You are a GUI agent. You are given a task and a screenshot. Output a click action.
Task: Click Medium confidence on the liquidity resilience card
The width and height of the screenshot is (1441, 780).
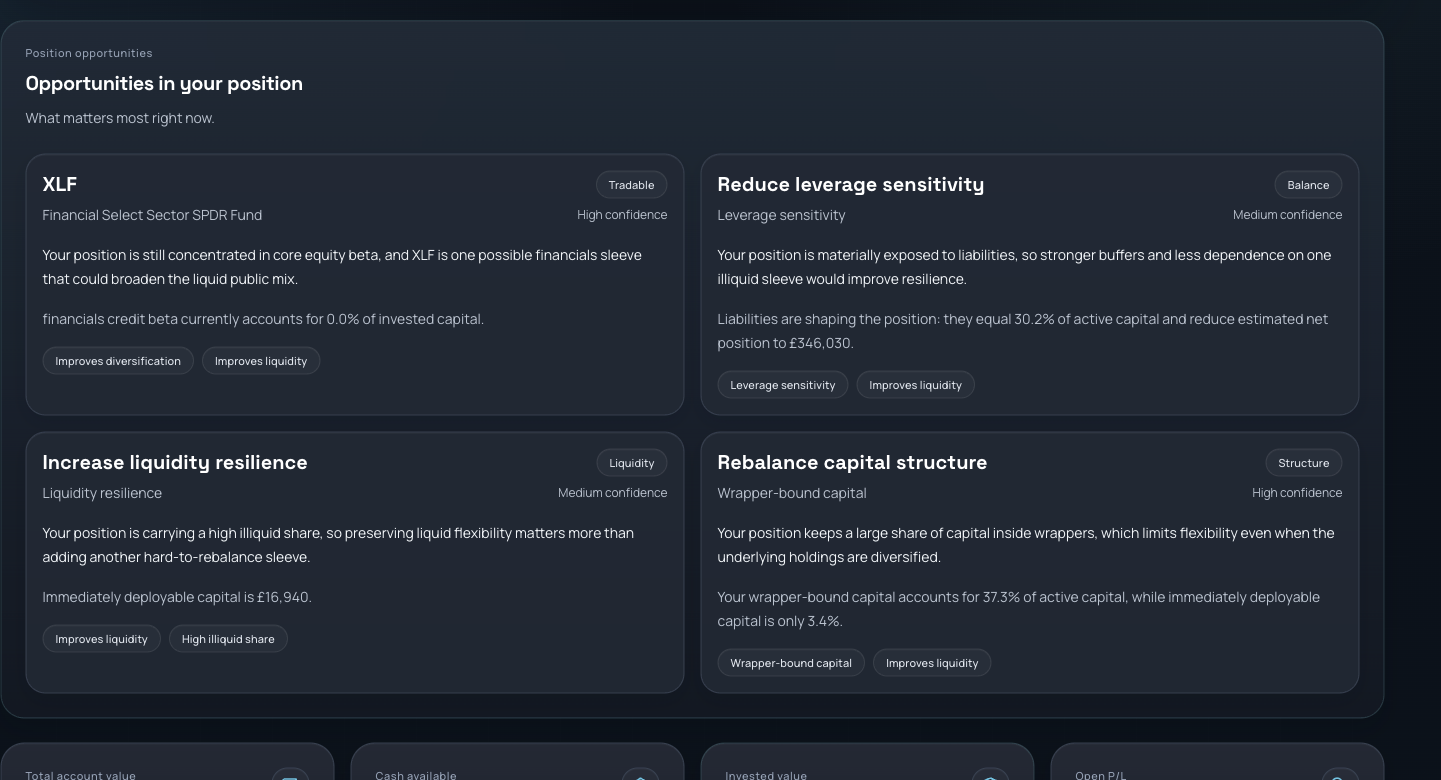click(x=613, y=493)
